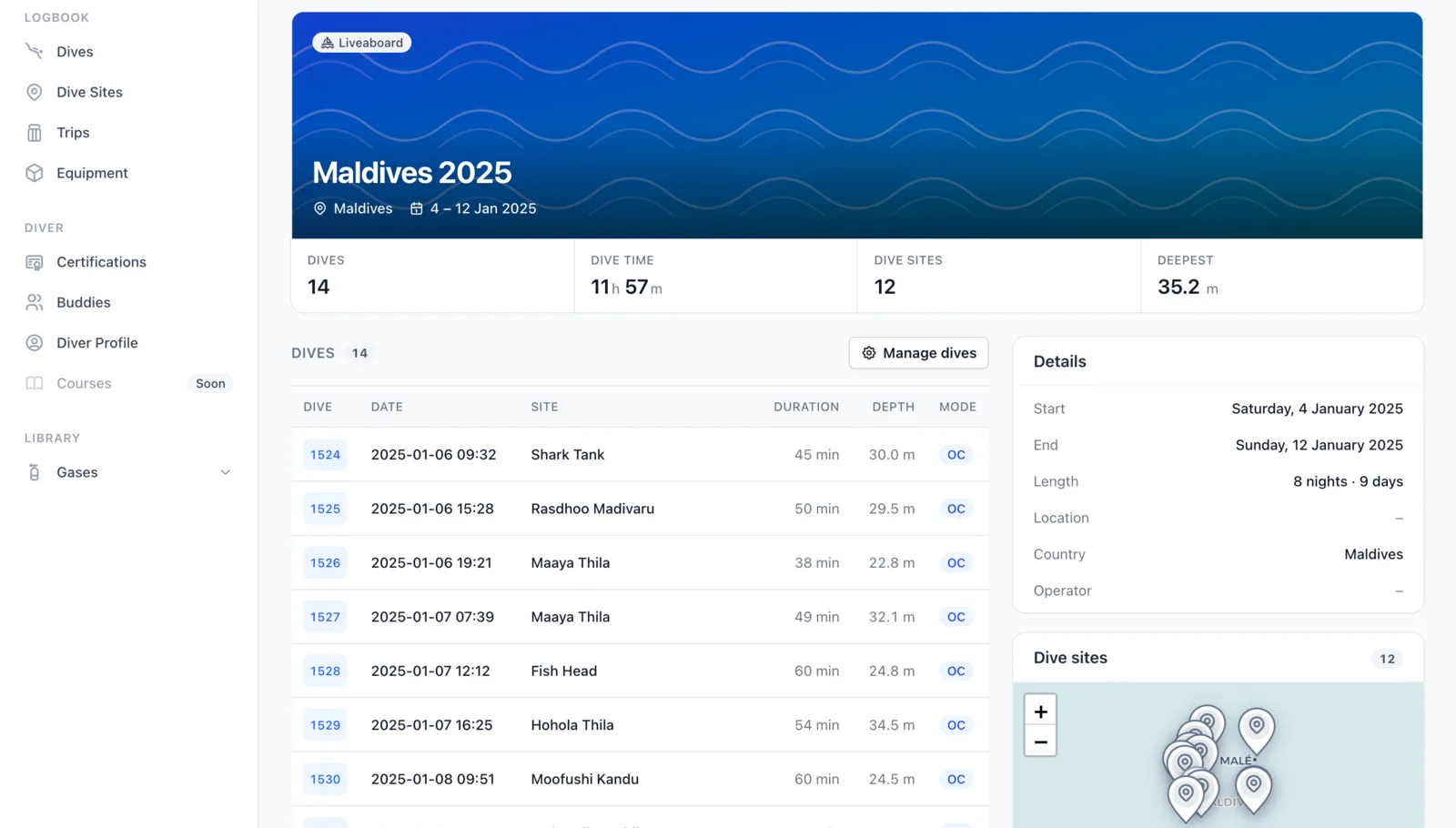This screenshot has width=1456, height=828.
Task: Click the 35.2 m deepest stat
Action: [1188, 288]
